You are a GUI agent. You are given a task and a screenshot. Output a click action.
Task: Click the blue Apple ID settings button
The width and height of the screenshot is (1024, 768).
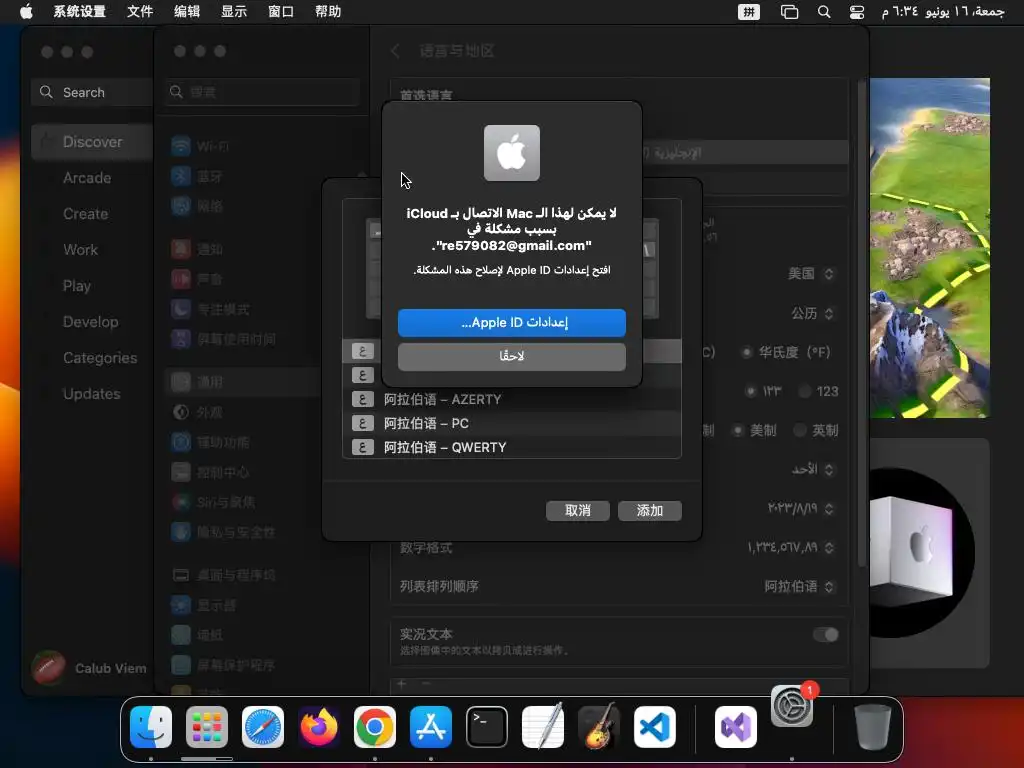511,323
